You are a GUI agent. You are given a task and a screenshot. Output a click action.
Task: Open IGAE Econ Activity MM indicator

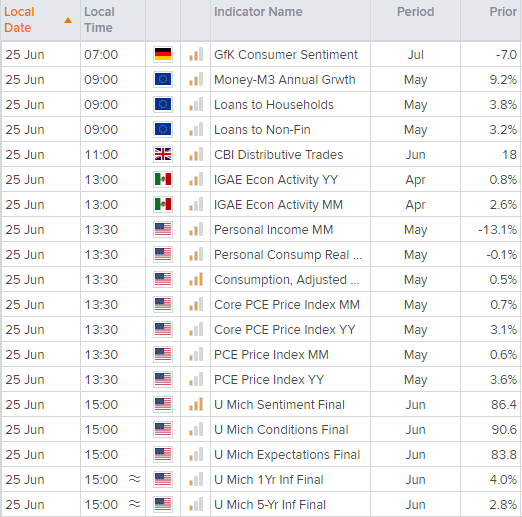pyautogui.click(x=278, y=205)
